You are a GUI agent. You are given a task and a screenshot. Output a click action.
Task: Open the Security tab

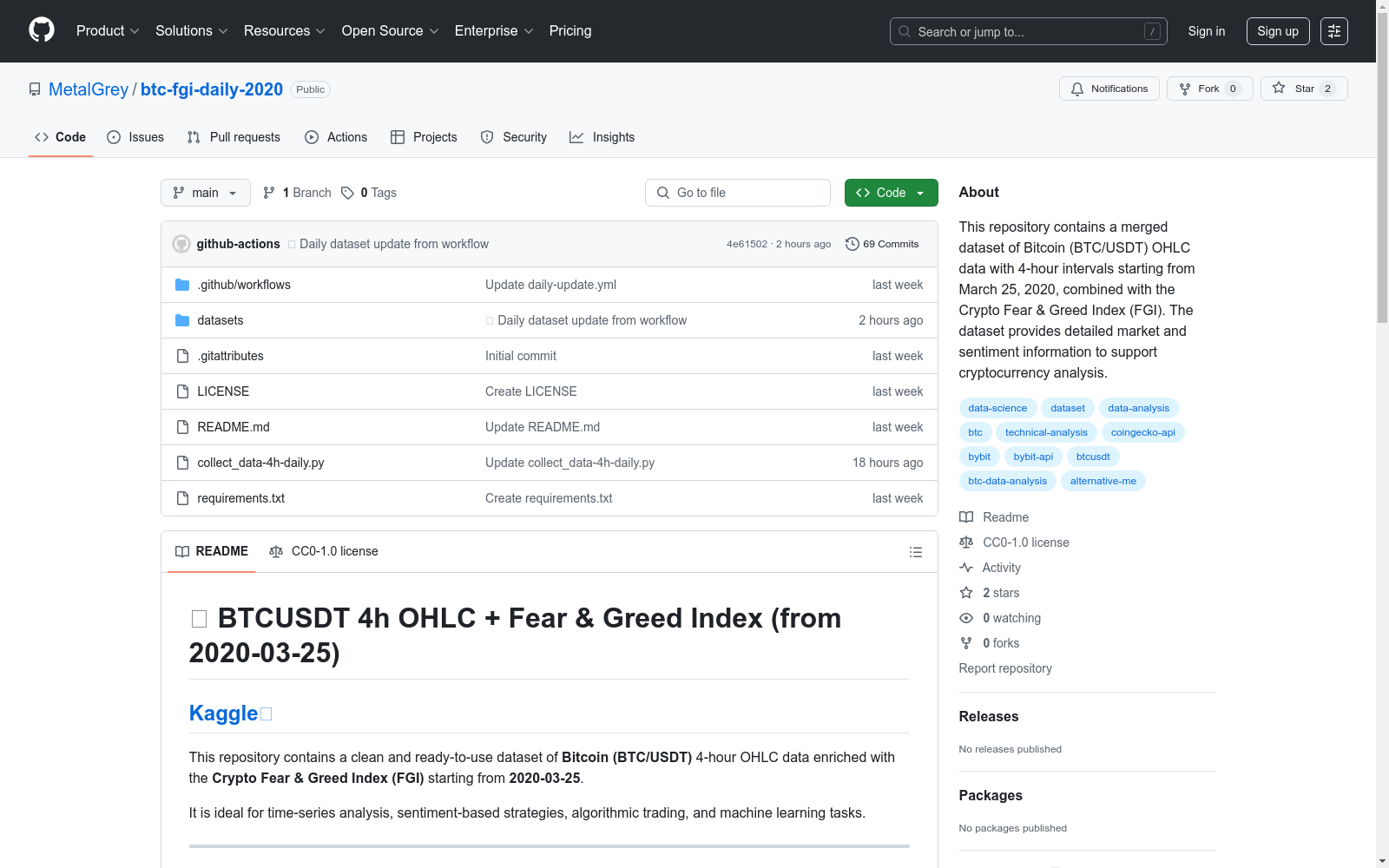pos(514,137)
